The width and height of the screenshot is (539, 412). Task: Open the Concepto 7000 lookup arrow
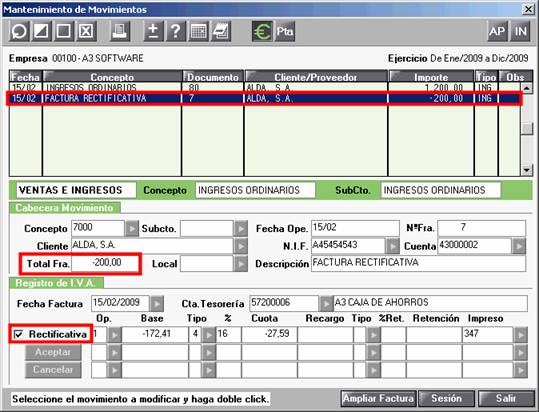coord(131,229)
